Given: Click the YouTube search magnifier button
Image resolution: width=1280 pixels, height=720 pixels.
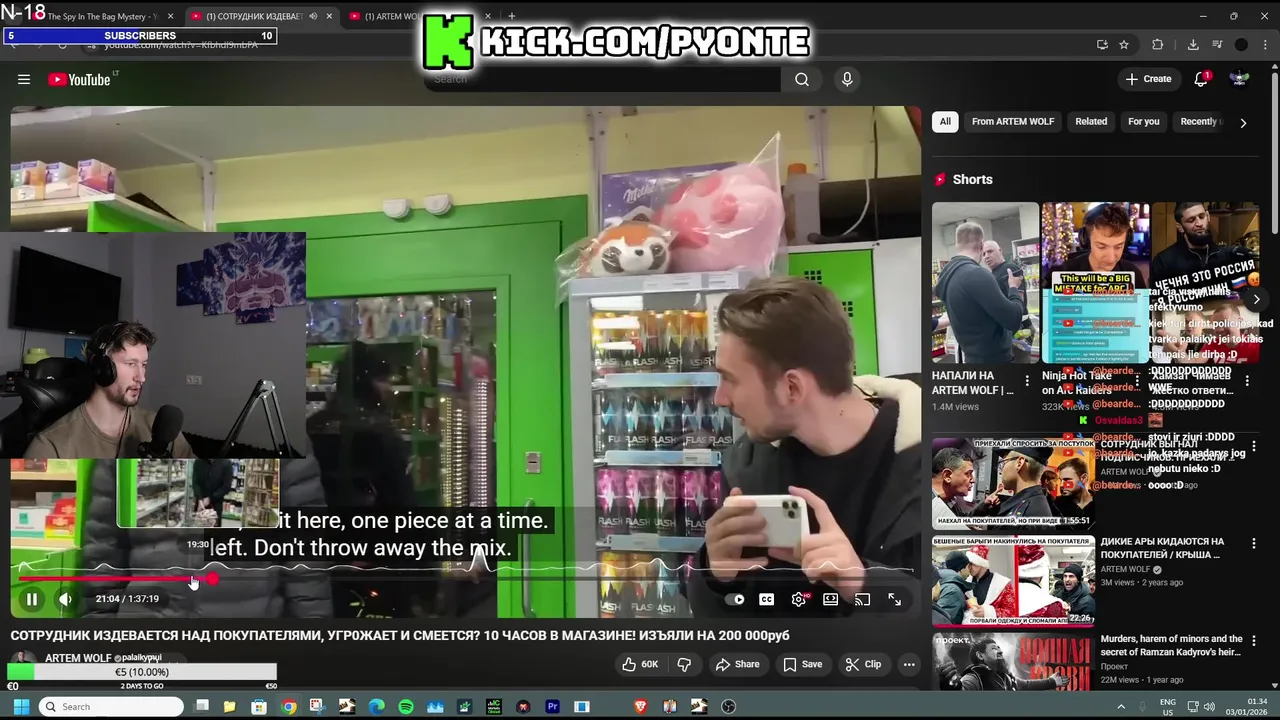Looking at the screenshot, I should click(802, 79).
